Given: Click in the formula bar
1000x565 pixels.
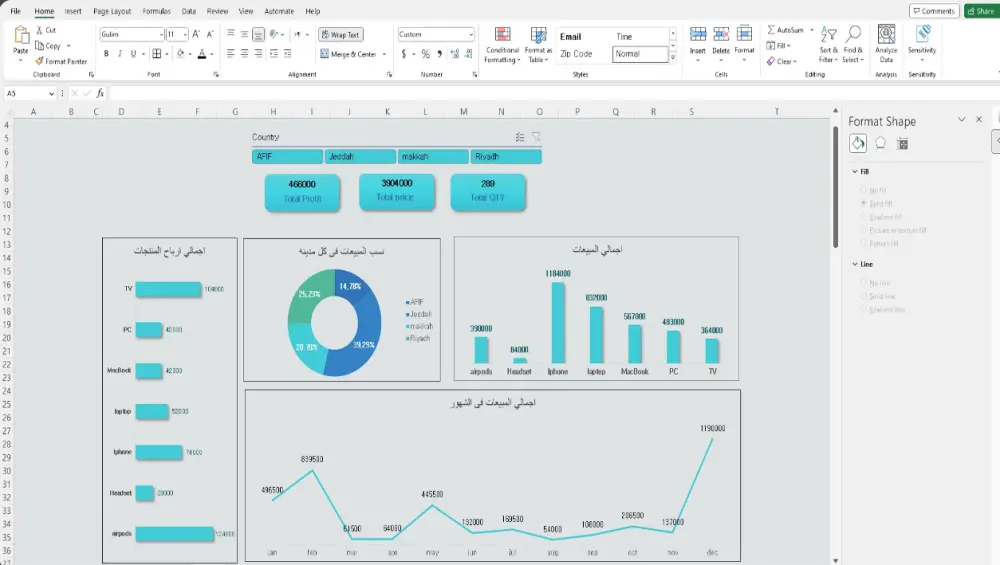Looking at the screenshot, I should (x=554, y=94).
